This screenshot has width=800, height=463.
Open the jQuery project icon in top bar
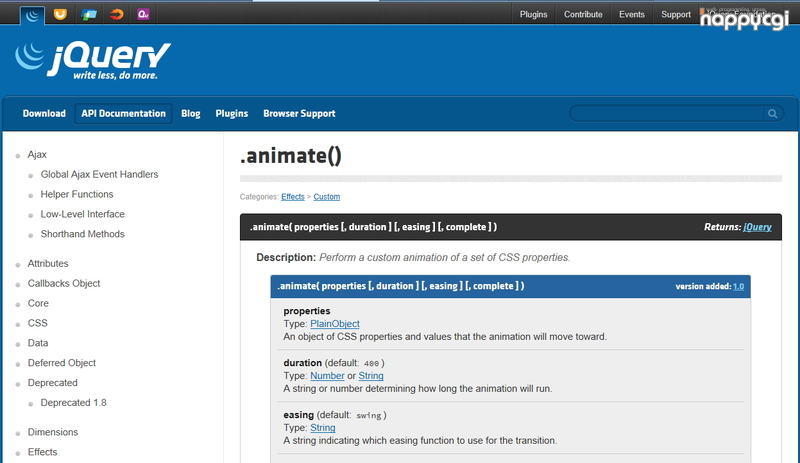pos(33,15)
